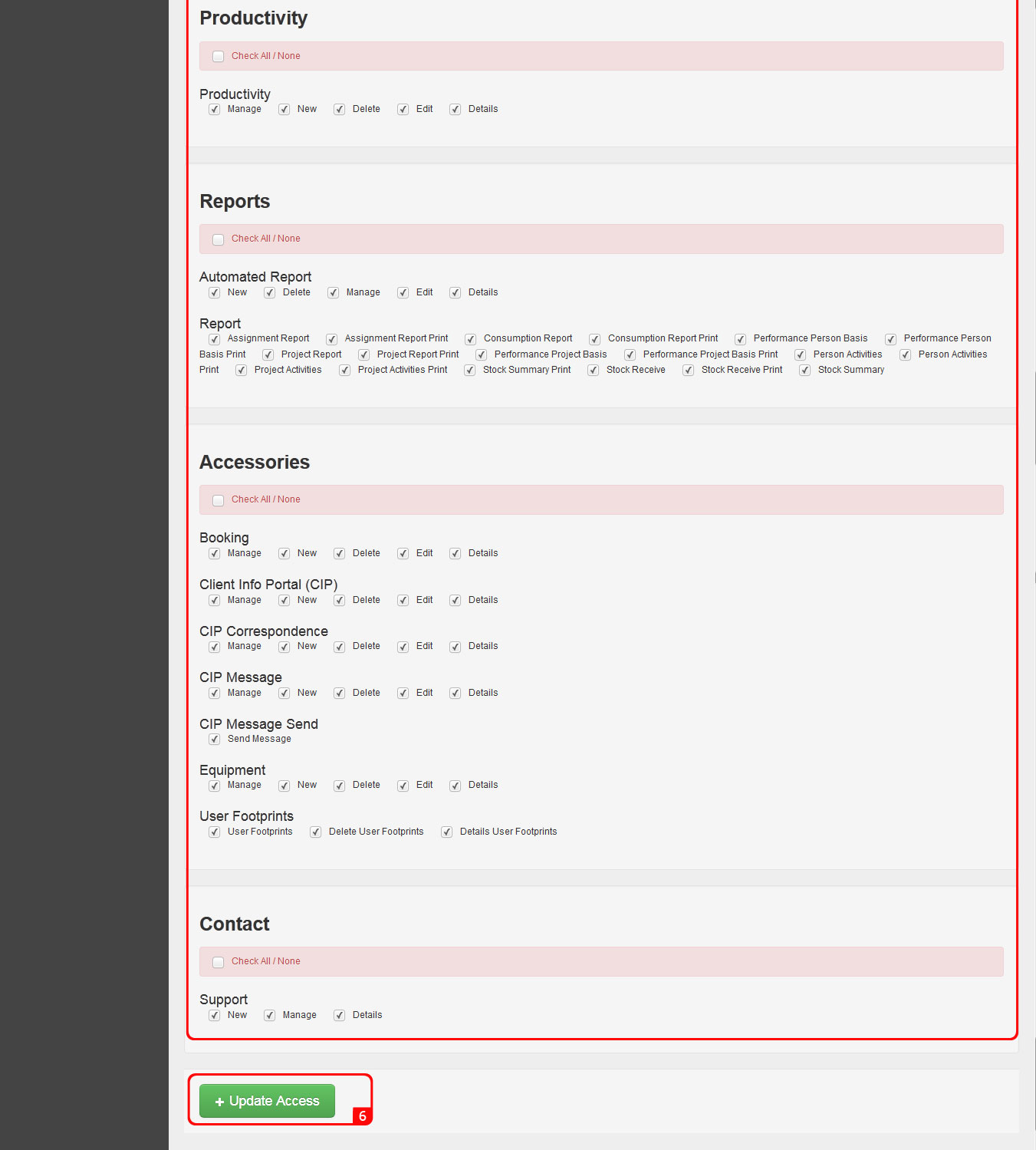The image size is (1036, 1150).
Task: Disable Performance Project Basis Print permission
Action: [x=630, y=355]
